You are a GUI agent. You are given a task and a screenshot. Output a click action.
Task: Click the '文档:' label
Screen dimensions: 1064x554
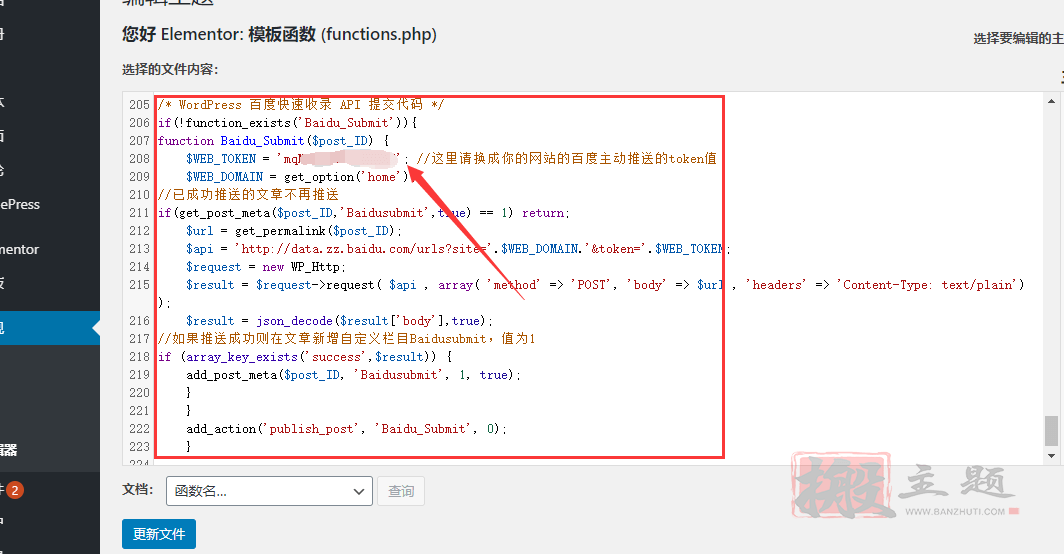point(138,489)
